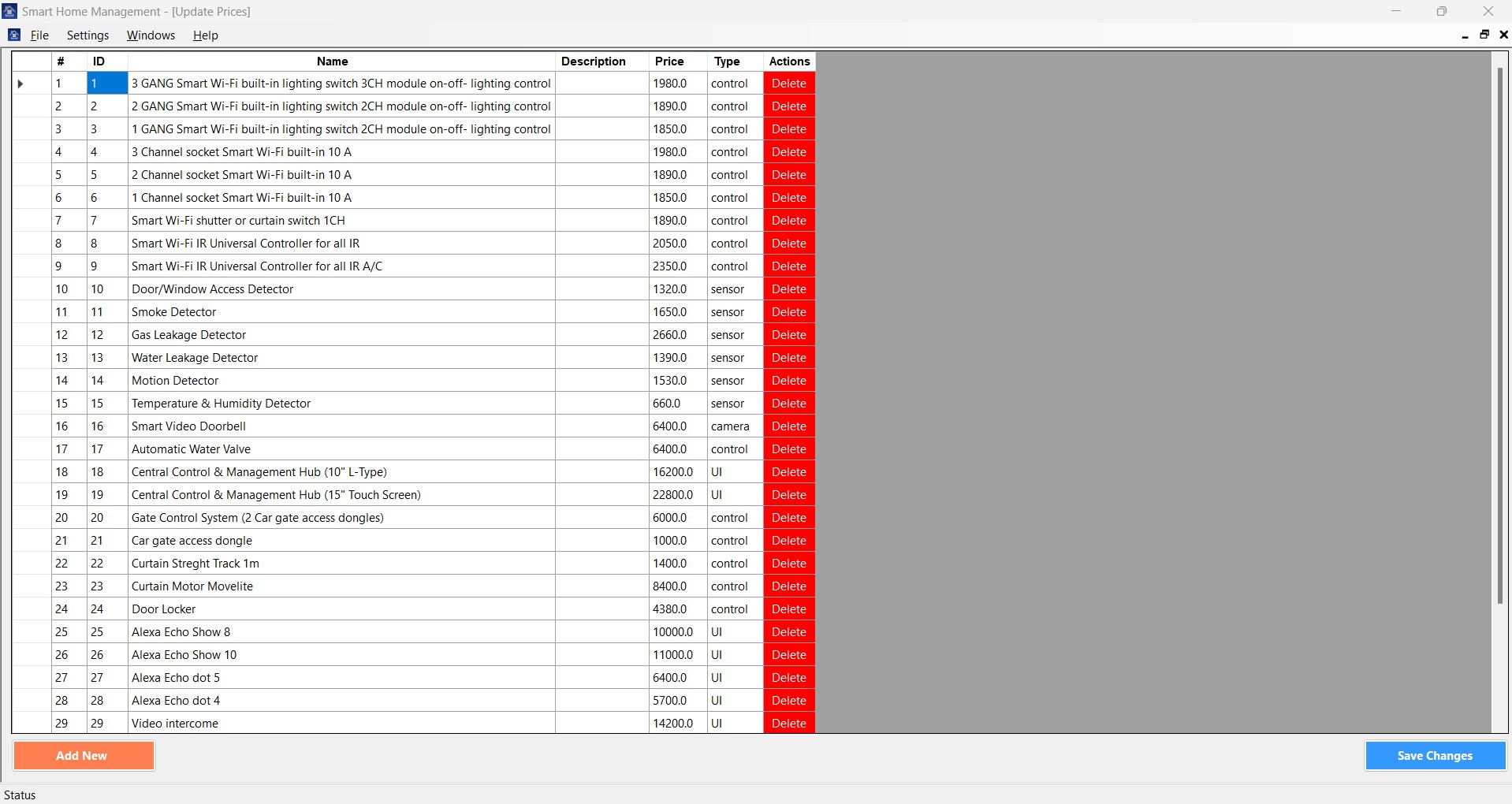Delete the Smoke Detector row
The width and height of the screenshot is (1512, 804).
click(788, 312)
